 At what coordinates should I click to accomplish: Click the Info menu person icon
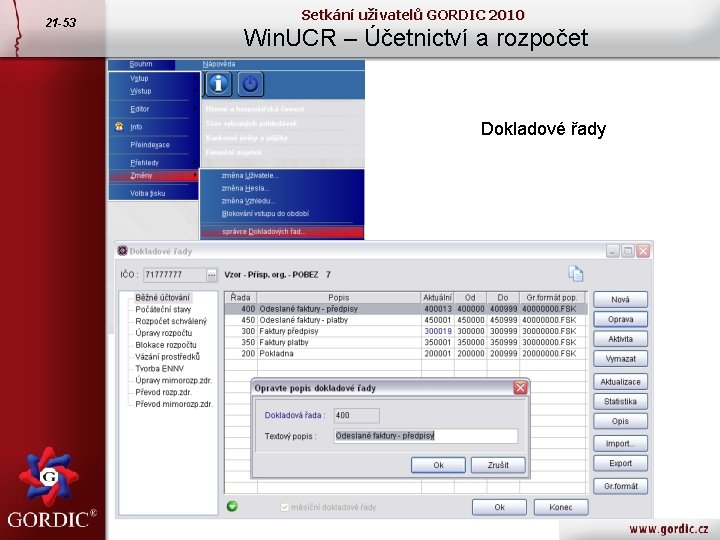[x=119, y=126]
